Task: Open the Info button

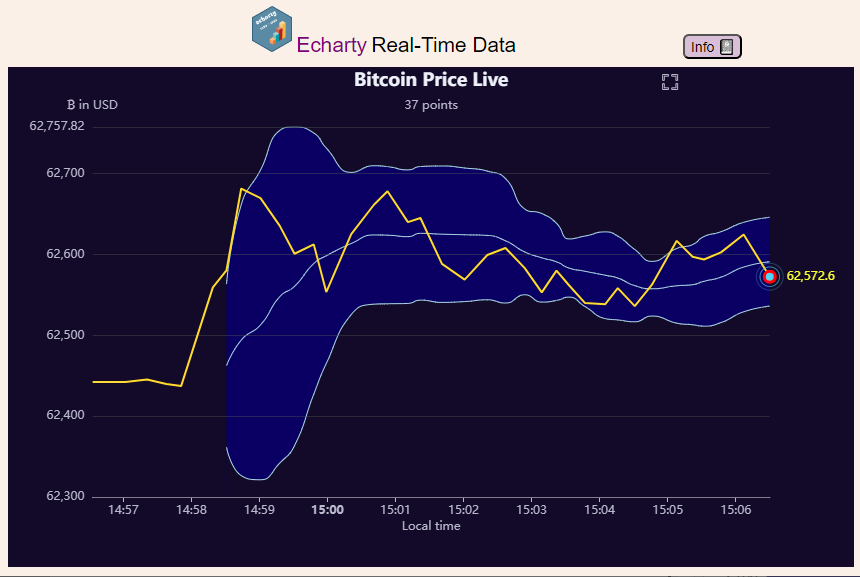Action: point(712,47)
